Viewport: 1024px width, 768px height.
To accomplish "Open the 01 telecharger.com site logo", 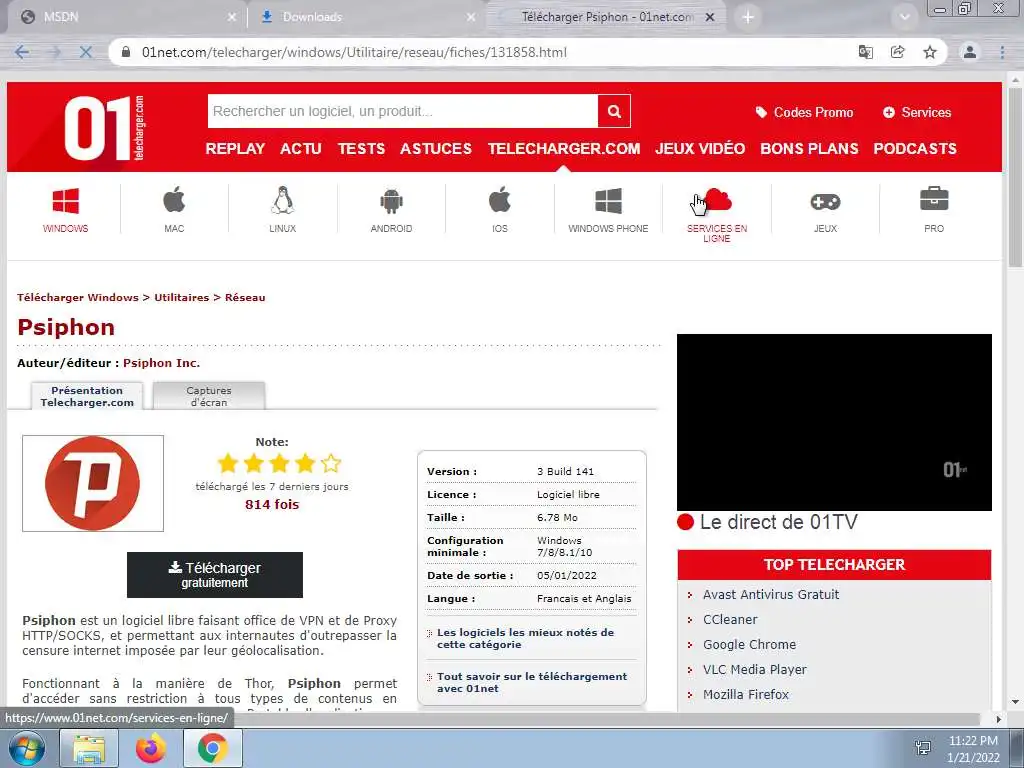I will 104,128.
